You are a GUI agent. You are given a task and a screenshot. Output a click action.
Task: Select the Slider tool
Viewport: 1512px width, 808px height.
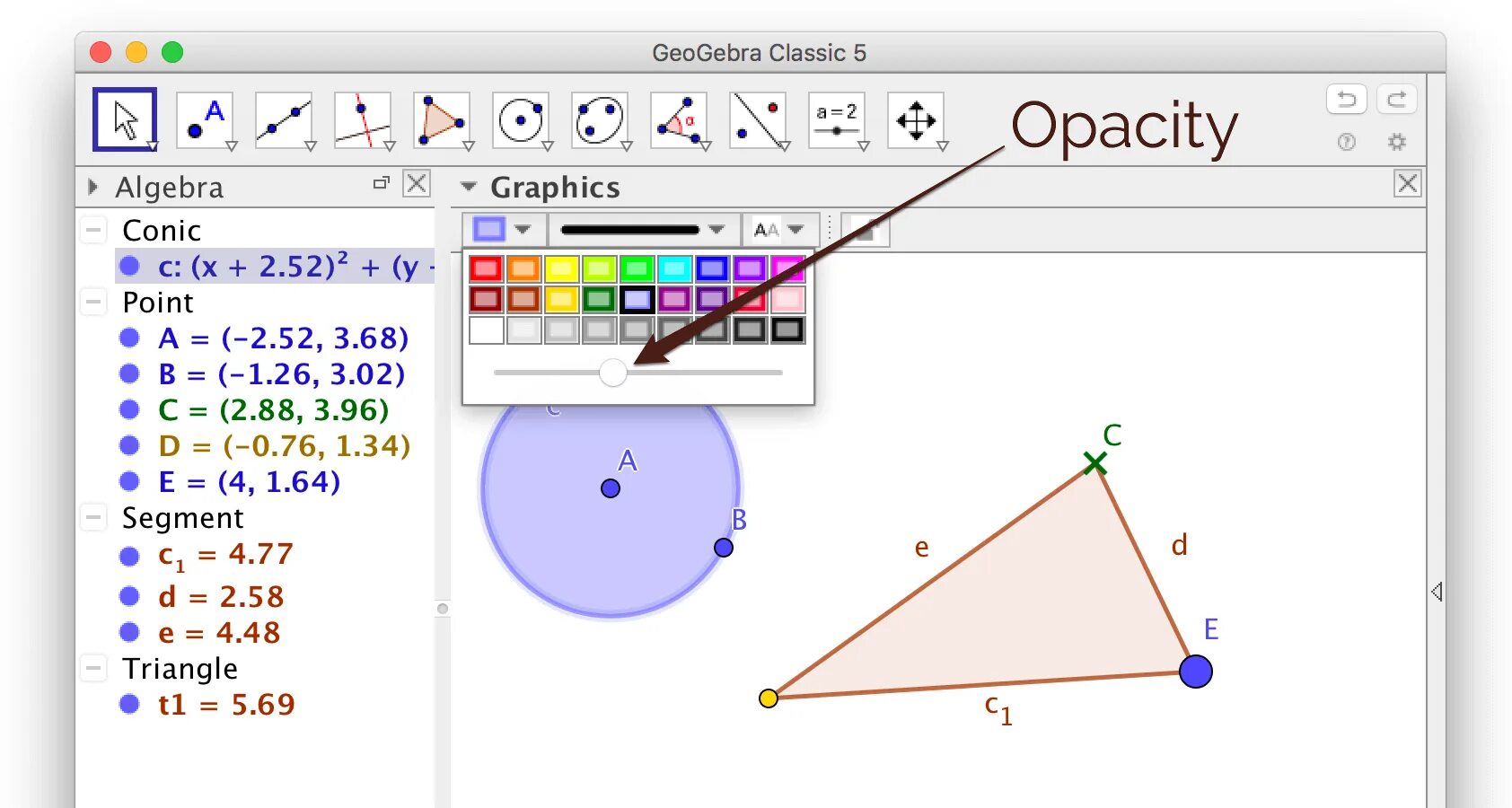tap(838, 119)
